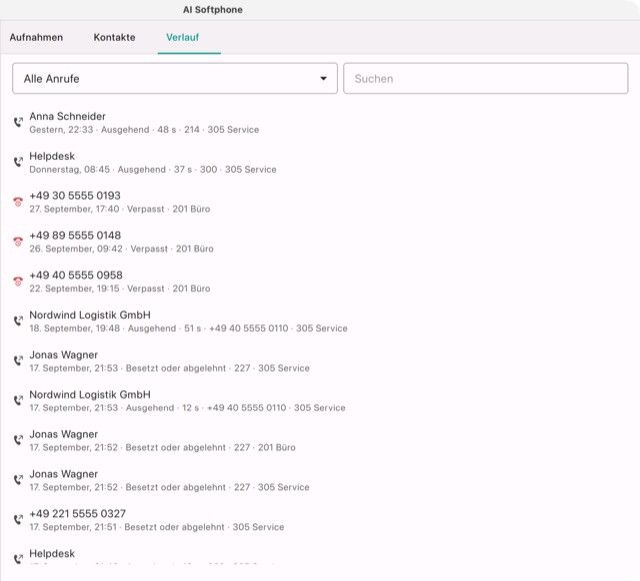Click call icon of Nordwind Logistik 17. September entry
This screenshot has width=640, height=581.
pyautogui.click(x=18, y=400)
